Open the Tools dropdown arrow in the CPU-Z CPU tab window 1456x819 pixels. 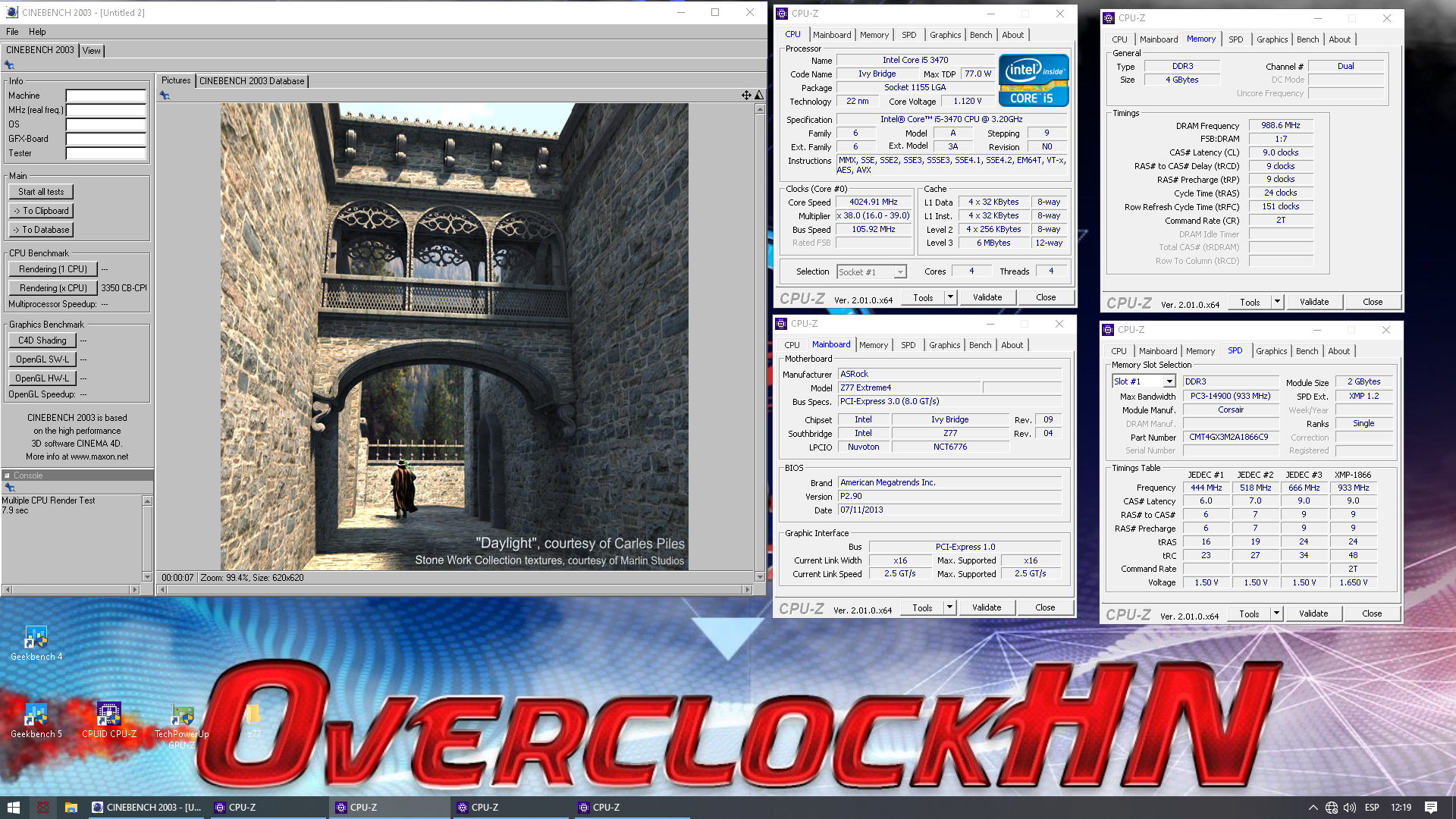click(950, 297)
